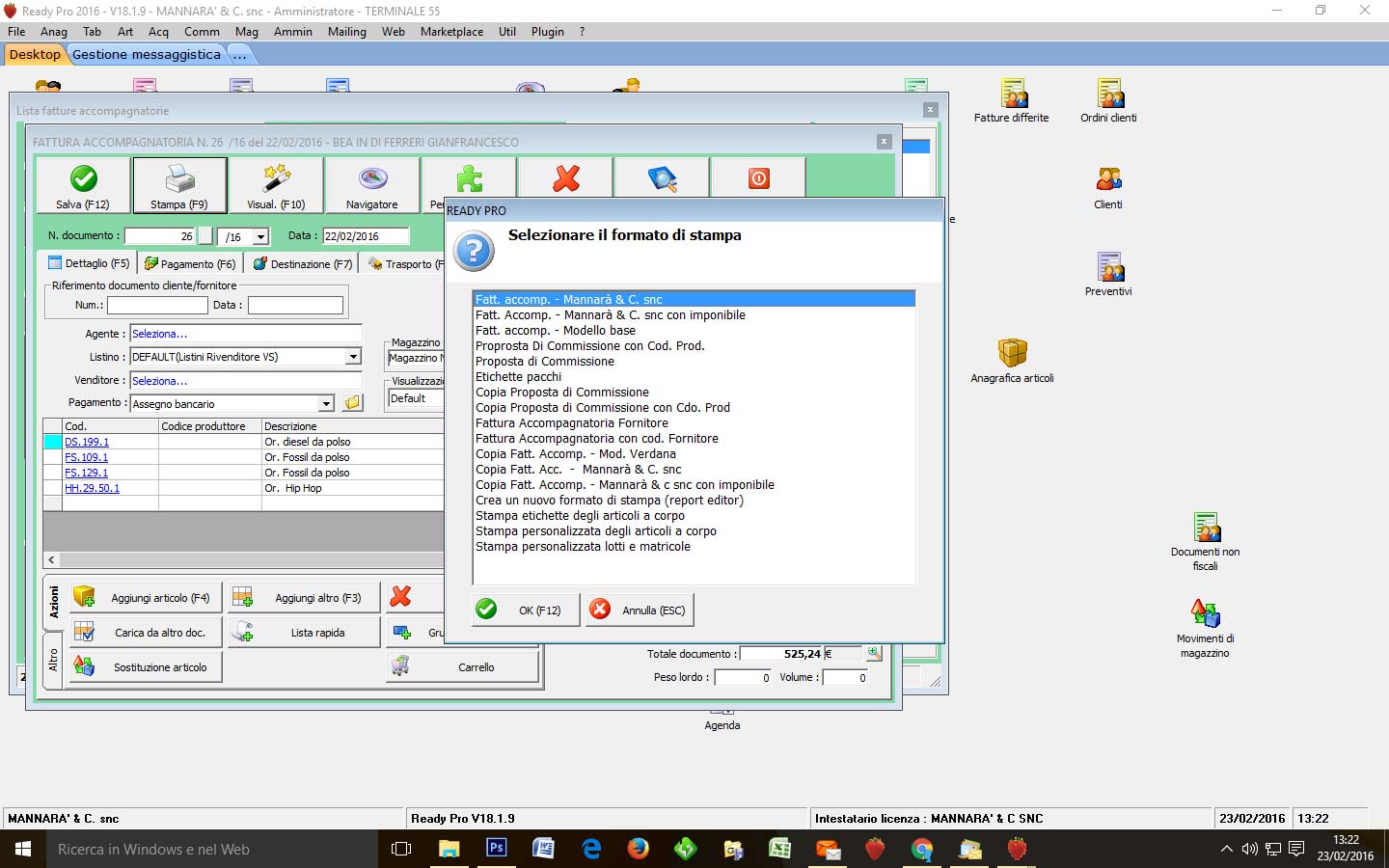Switch to the Destinazione (F7) tab
Image resolution: width=1389 pixels, height=868 pixels.
[x=303, y=263]
